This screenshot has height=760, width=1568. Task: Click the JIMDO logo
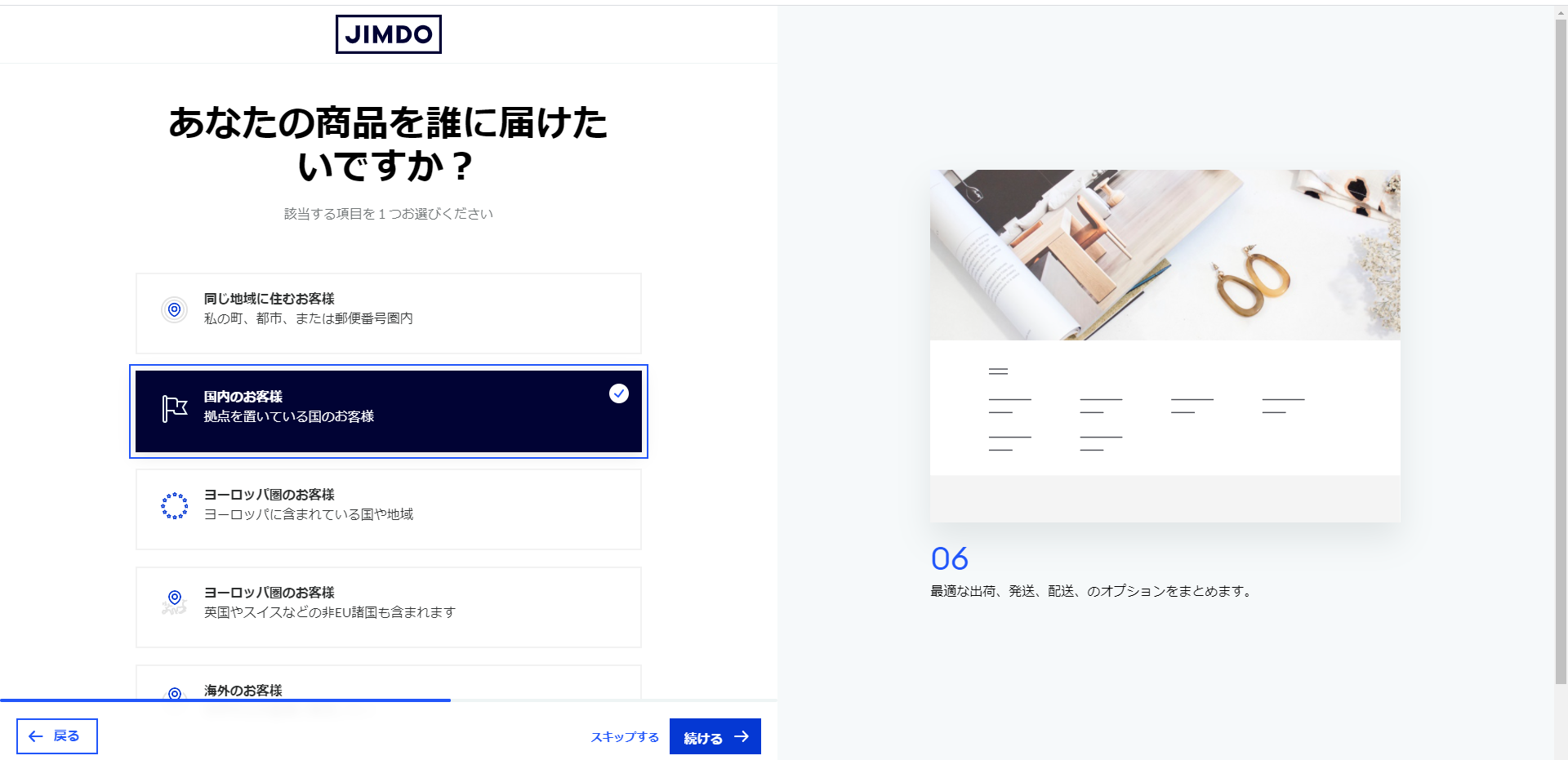[389, 34]
